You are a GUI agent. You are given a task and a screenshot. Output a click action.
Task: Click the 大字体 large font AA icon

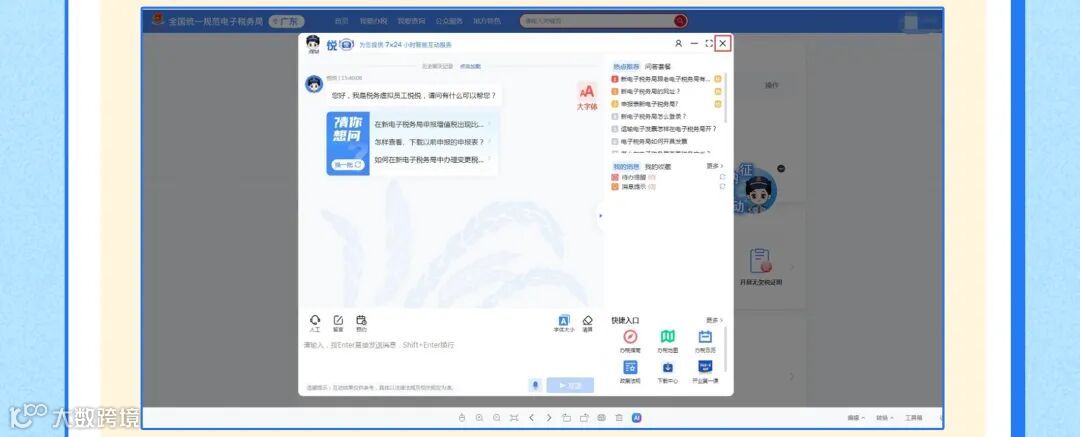587,92
